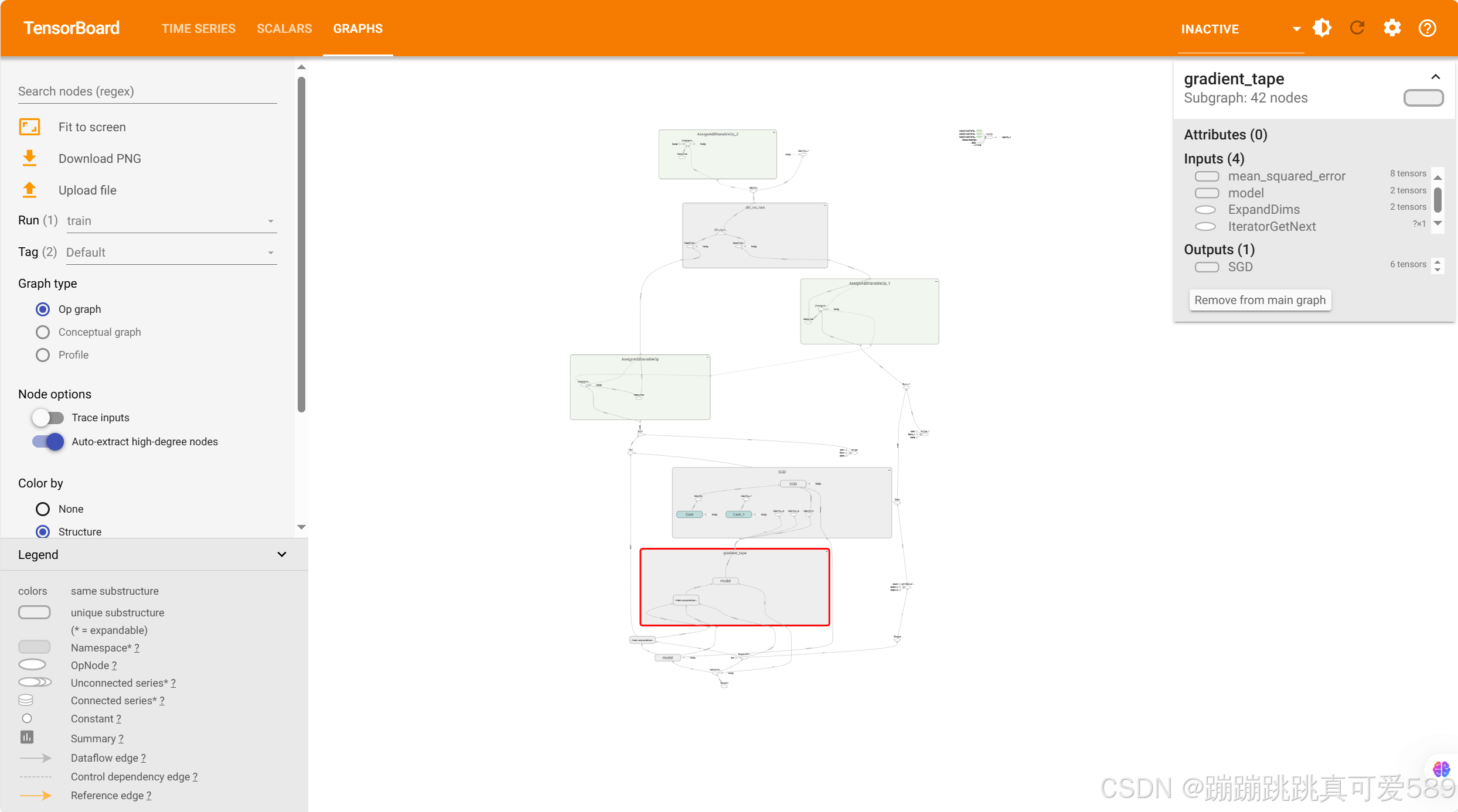Click the Upload file icon
Screen dimensions: 1458x812
tap(29, 190)
